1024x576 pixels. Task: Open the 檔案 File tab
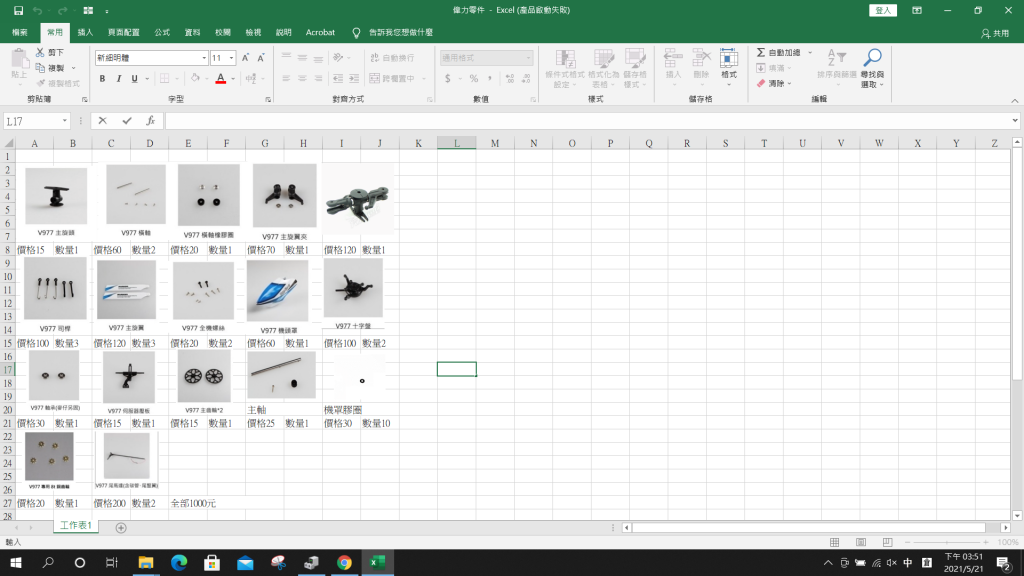[x=20, y=32]
